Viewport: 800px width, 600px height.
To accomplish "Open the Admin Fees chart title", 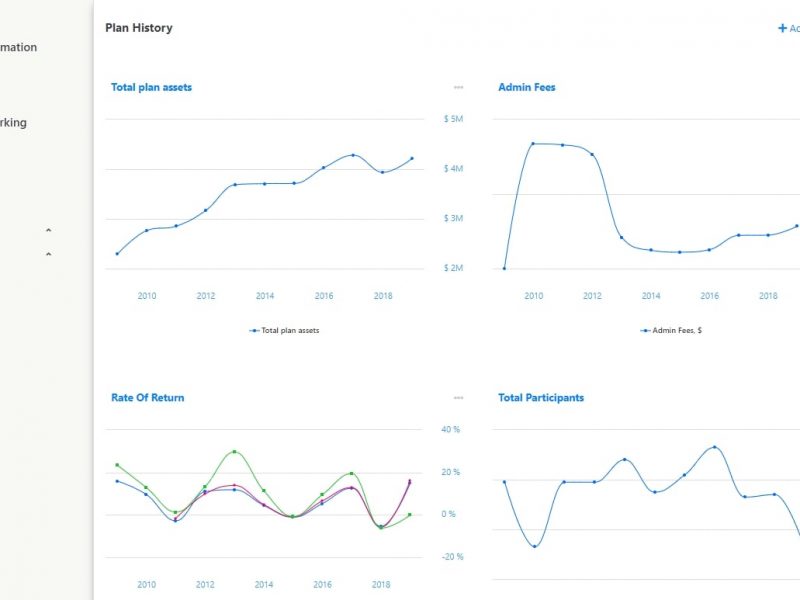I will coord(526,88).
